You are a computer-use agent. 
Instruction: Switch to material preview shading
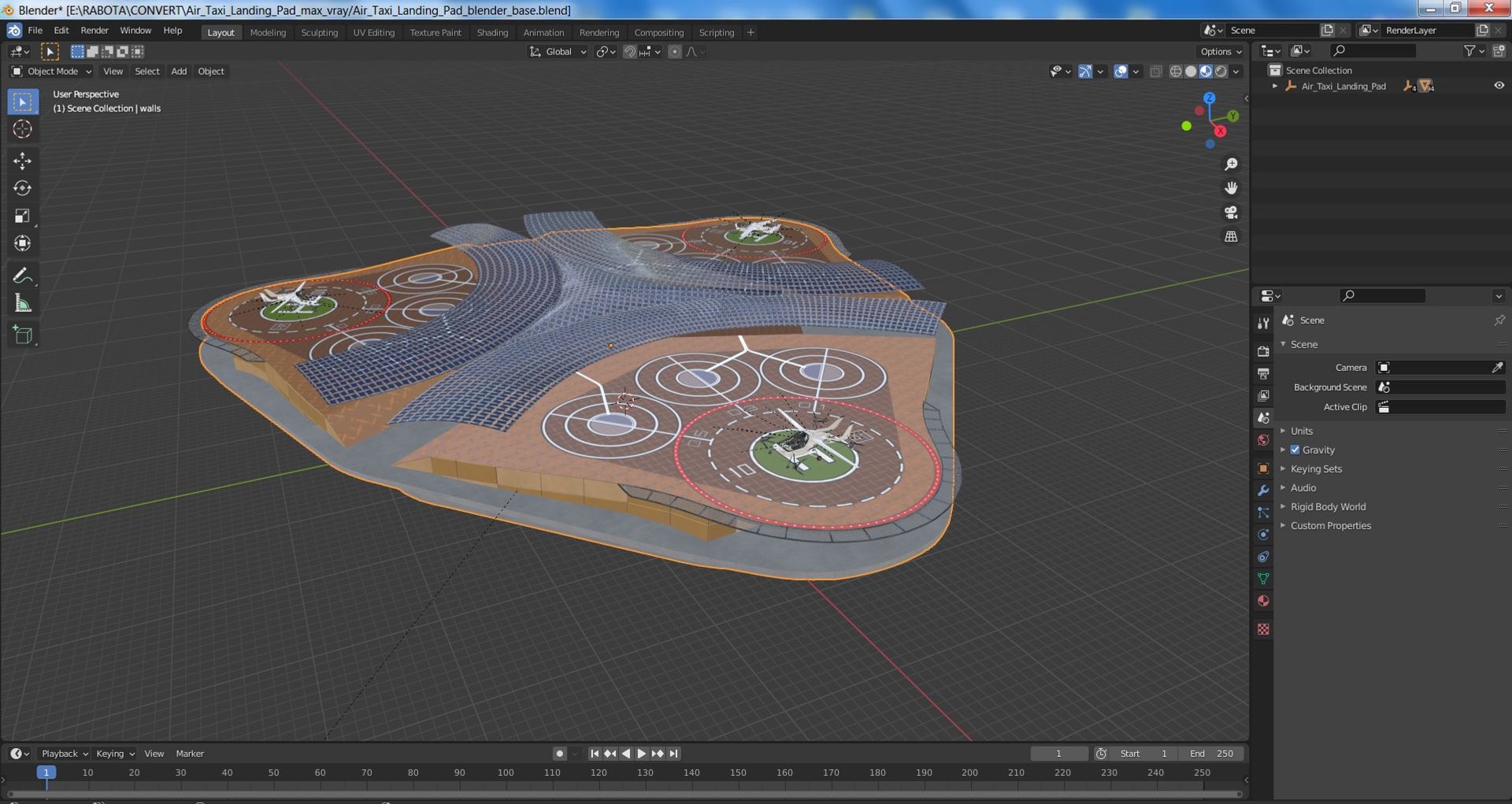click(1206, 72)
